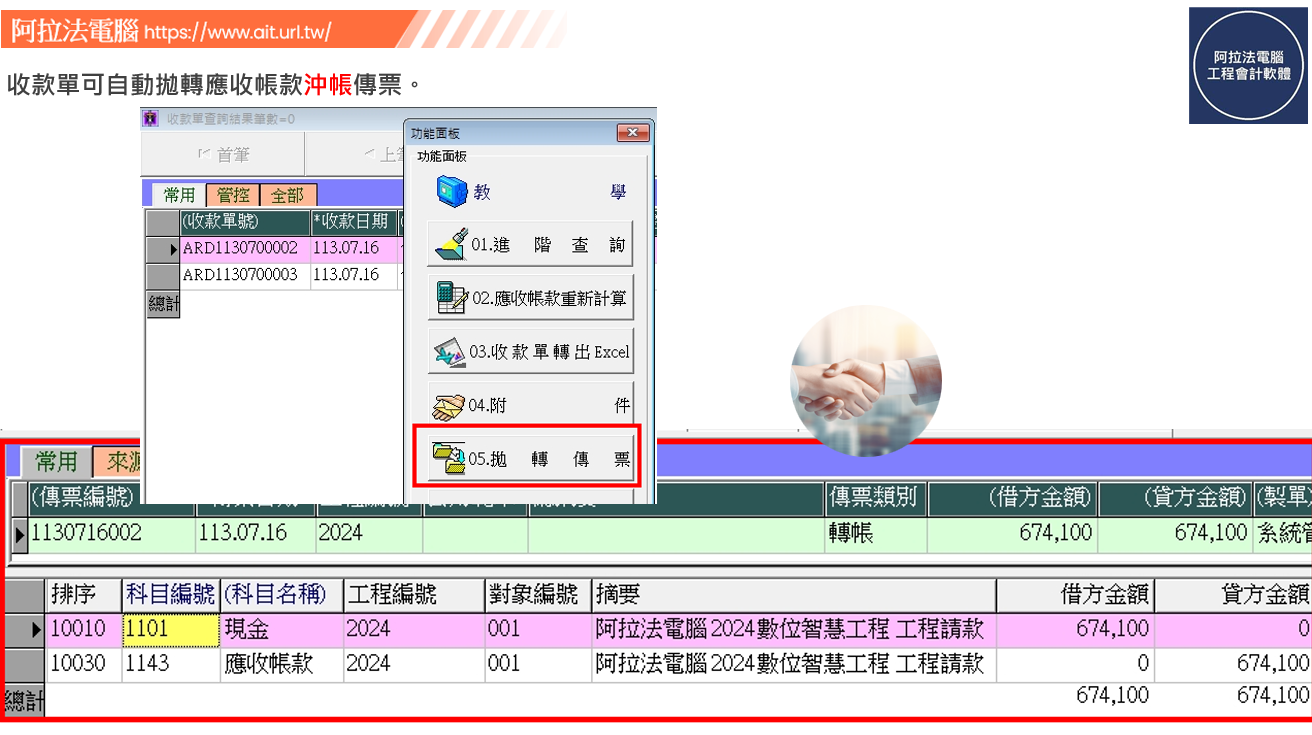The image size is (1312, 735).
Task: Click (借方金額) header in voucher list
Action: pyautogui.click(x=1012, y=496)
